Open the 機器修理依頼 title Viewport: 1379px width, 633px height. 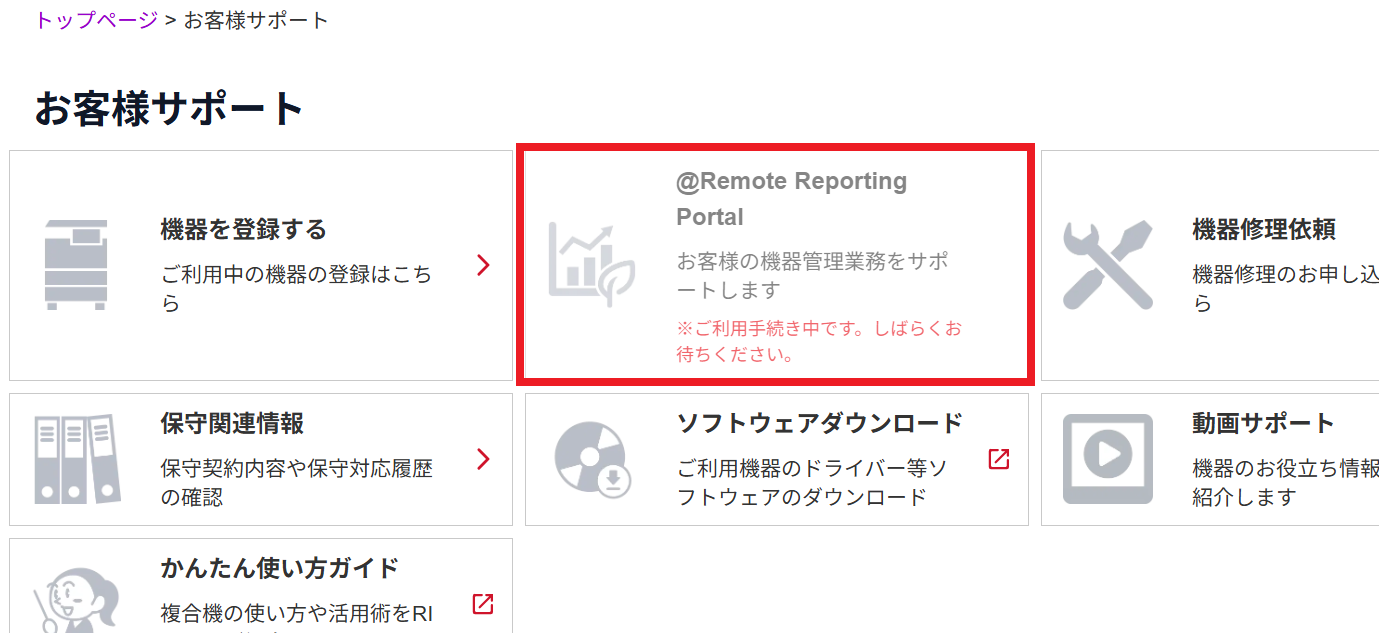pos(1264,230)
